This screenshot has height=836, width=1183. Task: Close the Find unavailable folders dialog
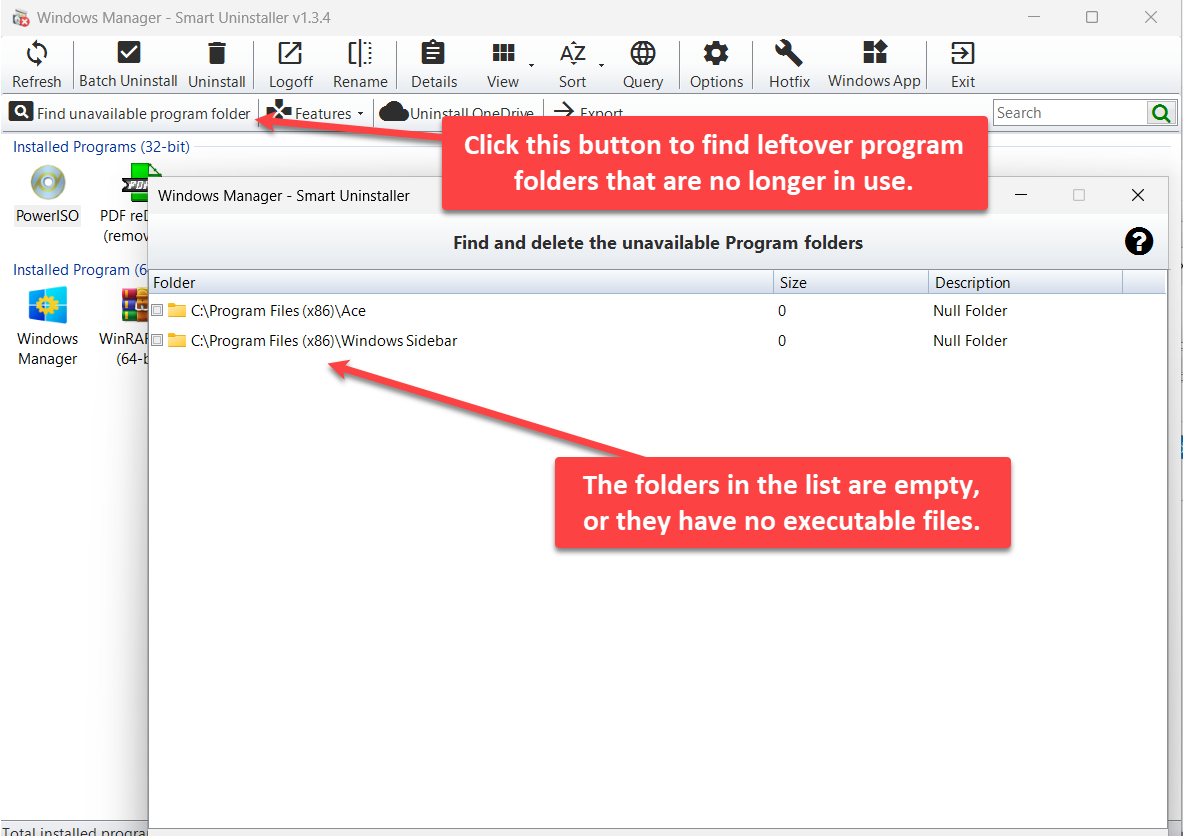pos(1138,195)
